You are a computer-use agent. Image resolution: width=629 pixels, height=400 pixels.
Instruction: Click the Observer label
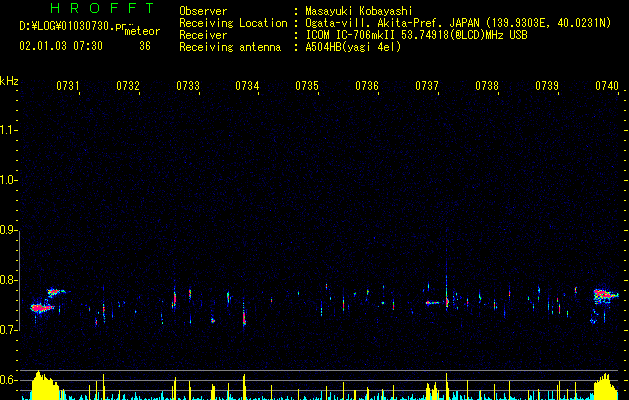[203, 11]
